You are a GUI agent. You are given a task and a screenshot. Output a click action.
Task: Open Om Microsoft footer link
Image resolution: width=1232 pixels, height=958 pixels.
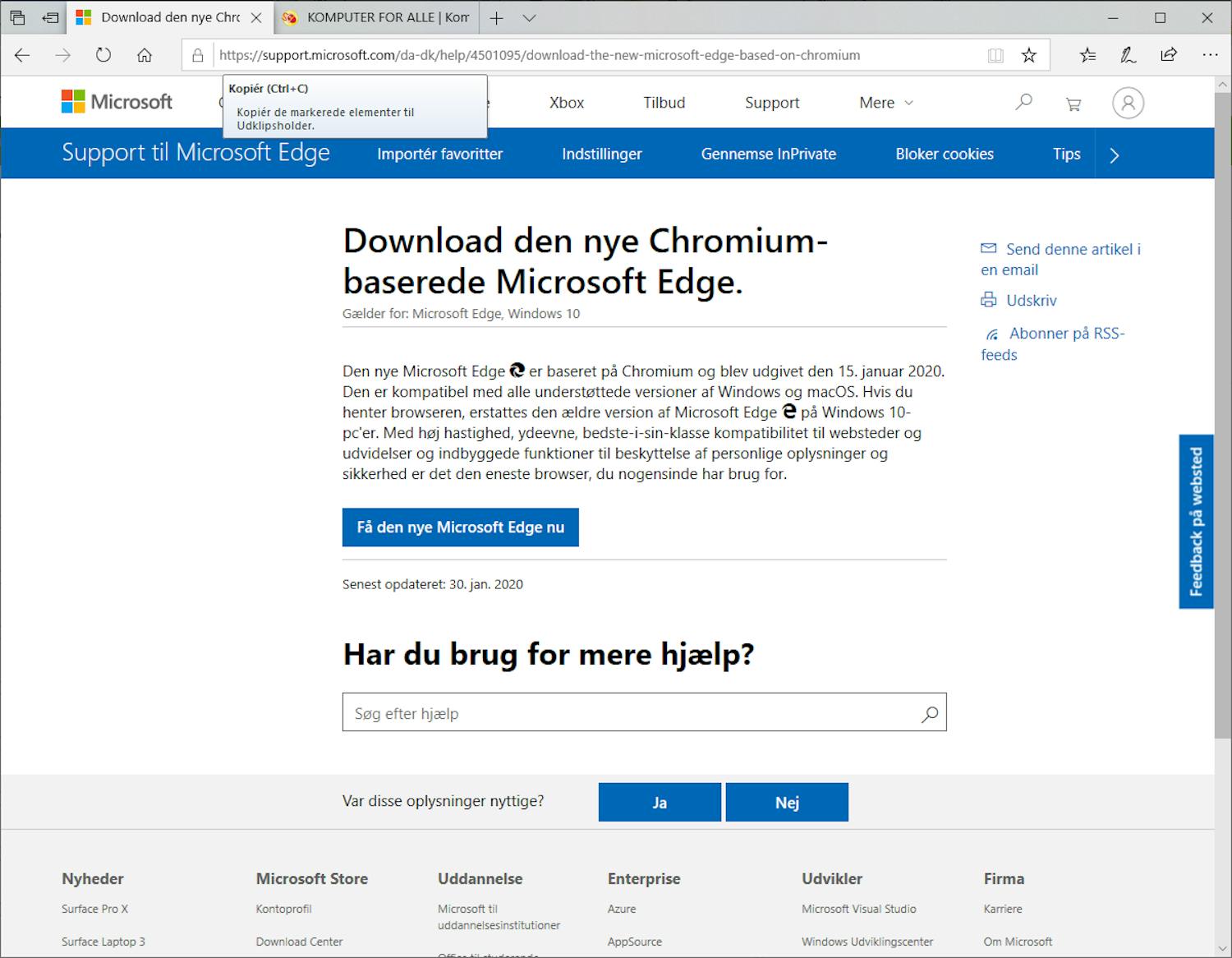pyautogui.click(x=1018, y=942)
